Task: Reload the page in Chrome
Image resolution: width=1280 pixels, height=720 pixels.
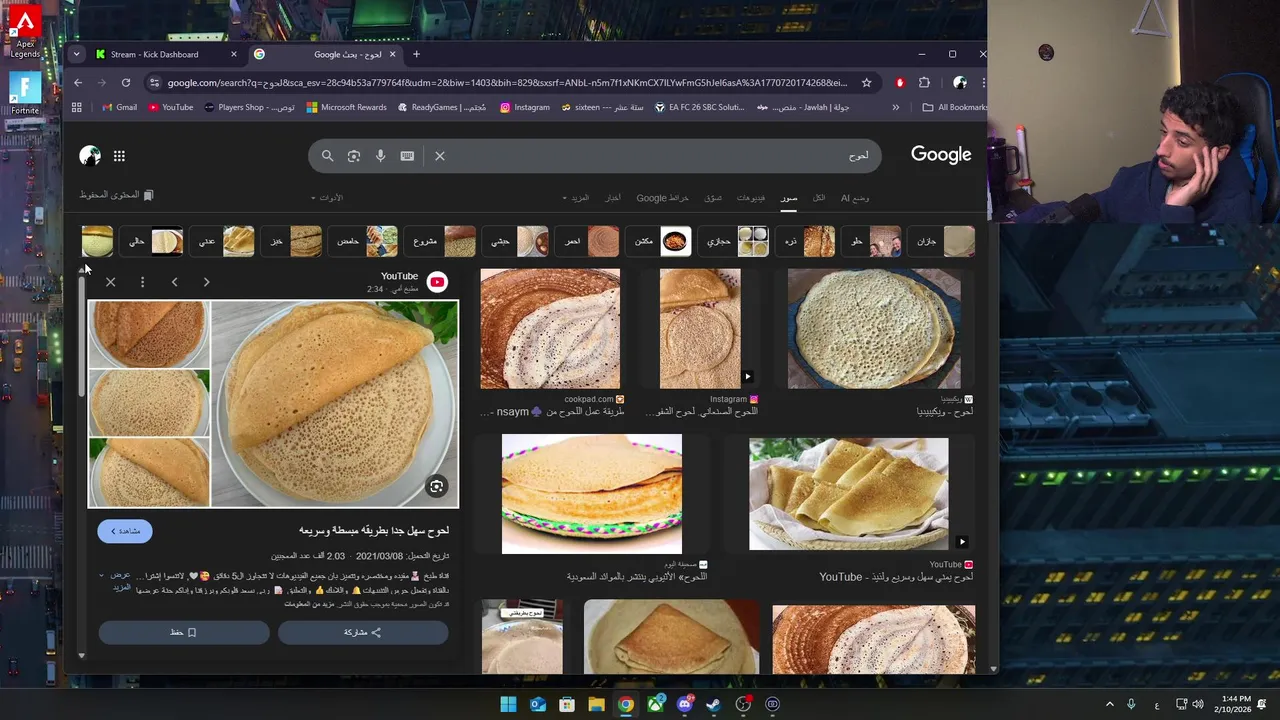Action: (x=125, y=83)
